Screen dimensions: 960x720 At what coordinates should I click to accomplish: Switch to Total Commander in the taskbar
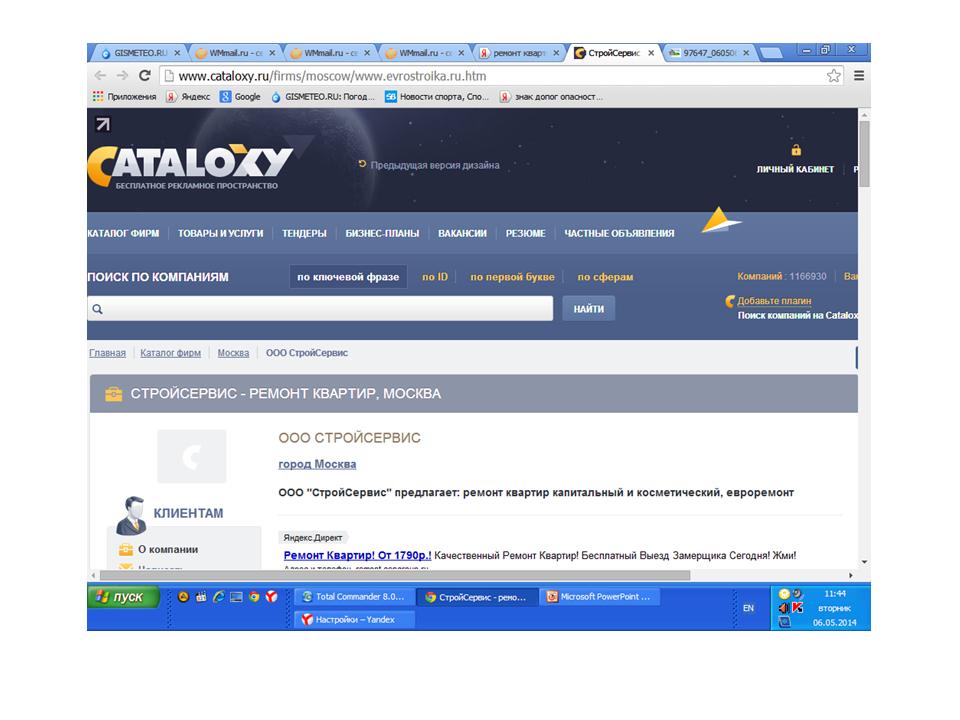pos(354,597)
